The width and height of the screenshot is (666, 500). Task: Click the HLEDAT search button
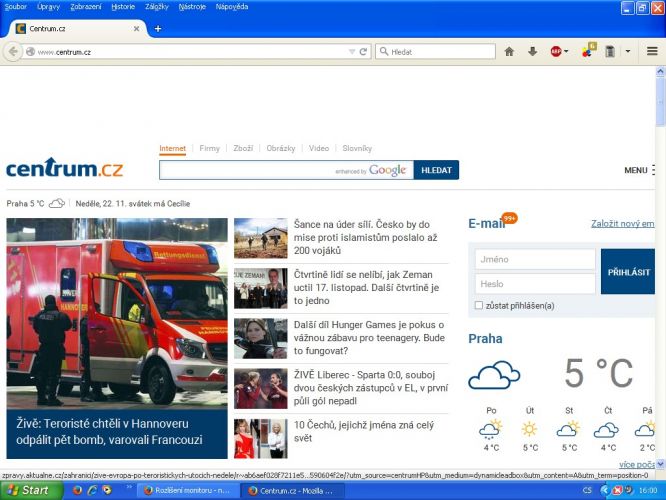tap(436, 170)
